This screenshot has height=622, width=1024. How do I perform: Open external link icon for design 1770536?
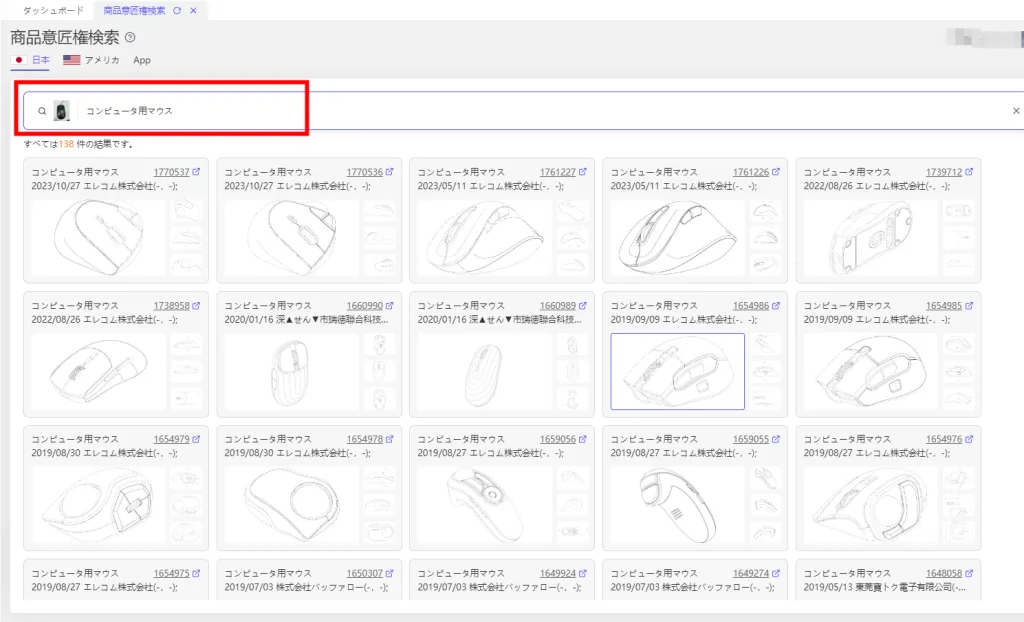click(x=390, y=172)
